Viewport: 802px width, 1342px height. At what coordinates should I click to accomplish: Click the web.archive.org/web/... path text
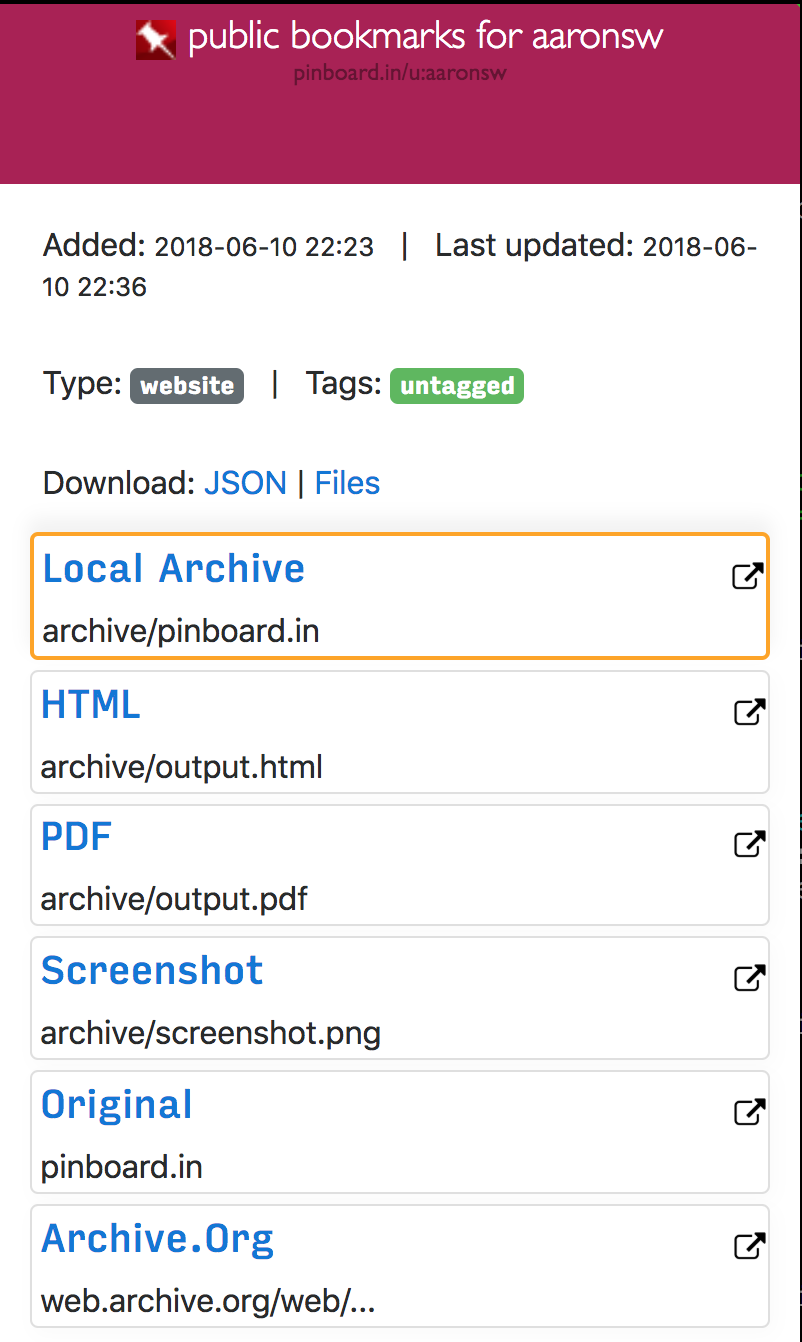click(x=208, y=1301)
